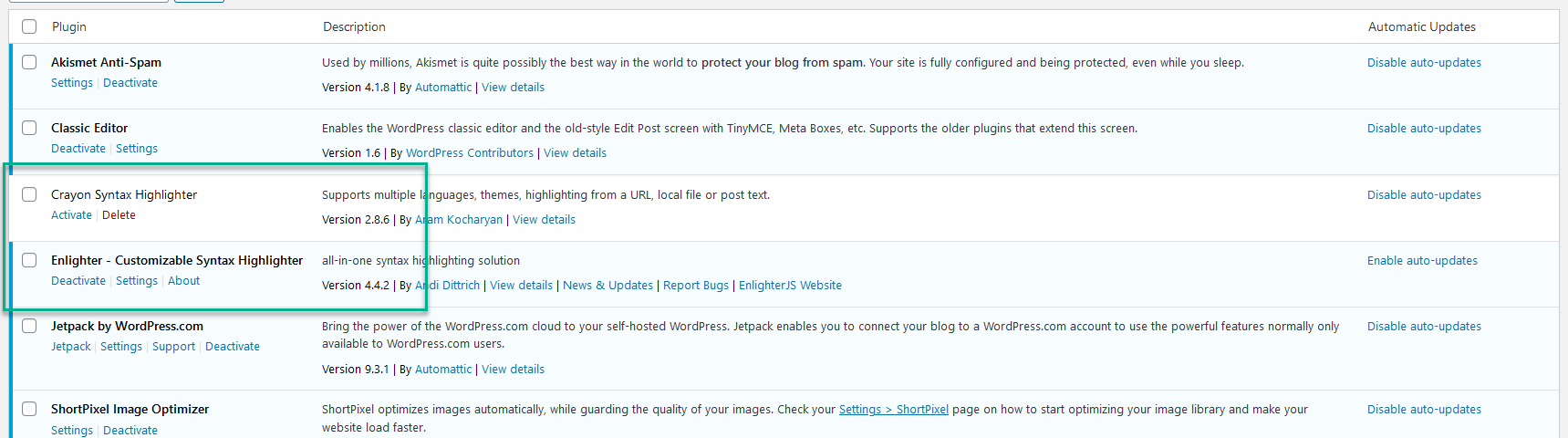Tick the ShortPixel Image Optimizer checkbox
1568x438 pixels.
coord(29,409)
